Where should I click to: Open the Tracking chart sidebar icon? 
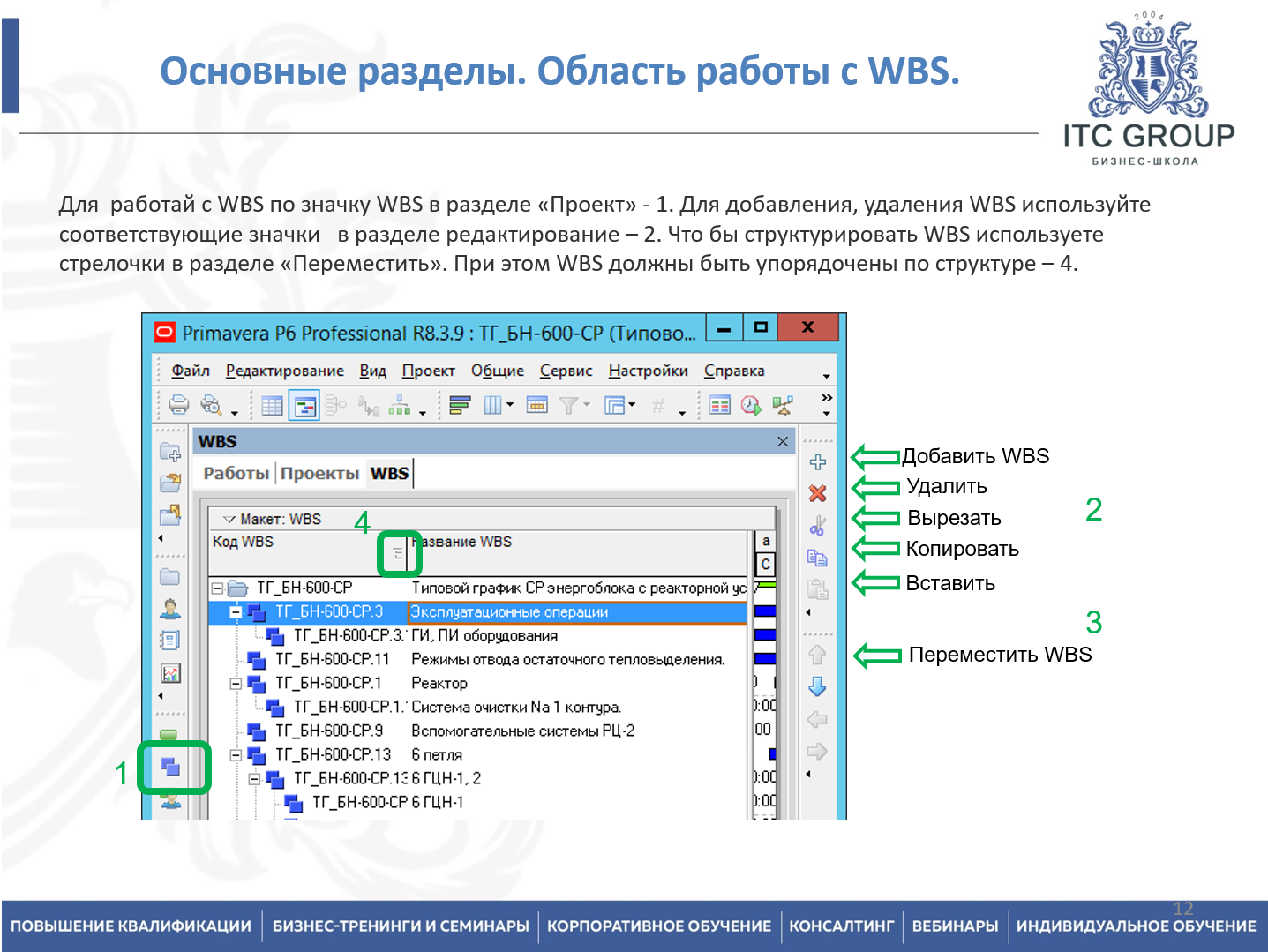[170, 673]
